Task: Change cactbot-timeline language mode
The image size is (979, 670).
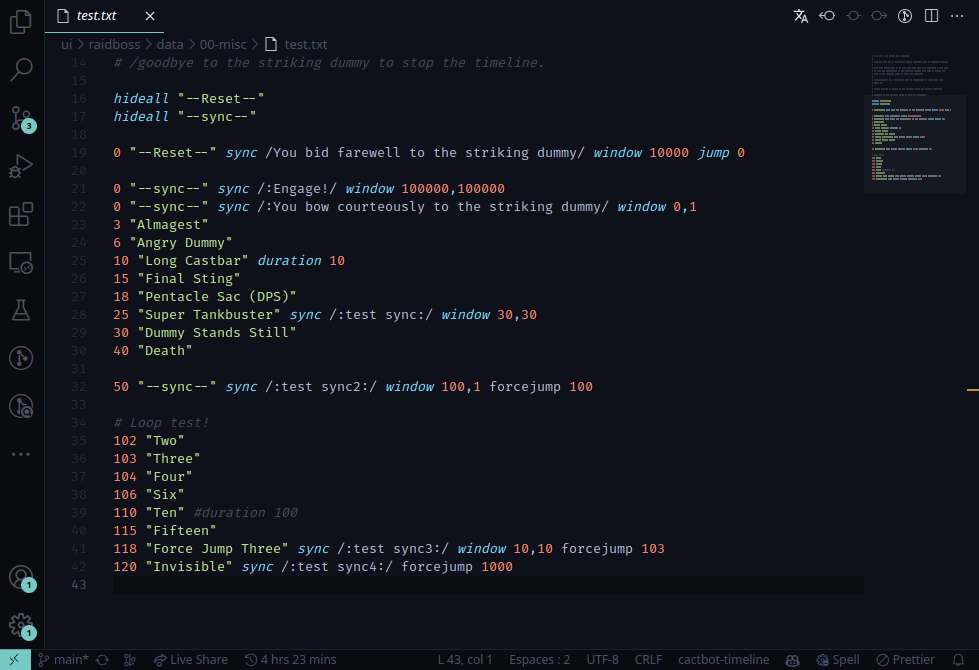Action: (724, 659)
